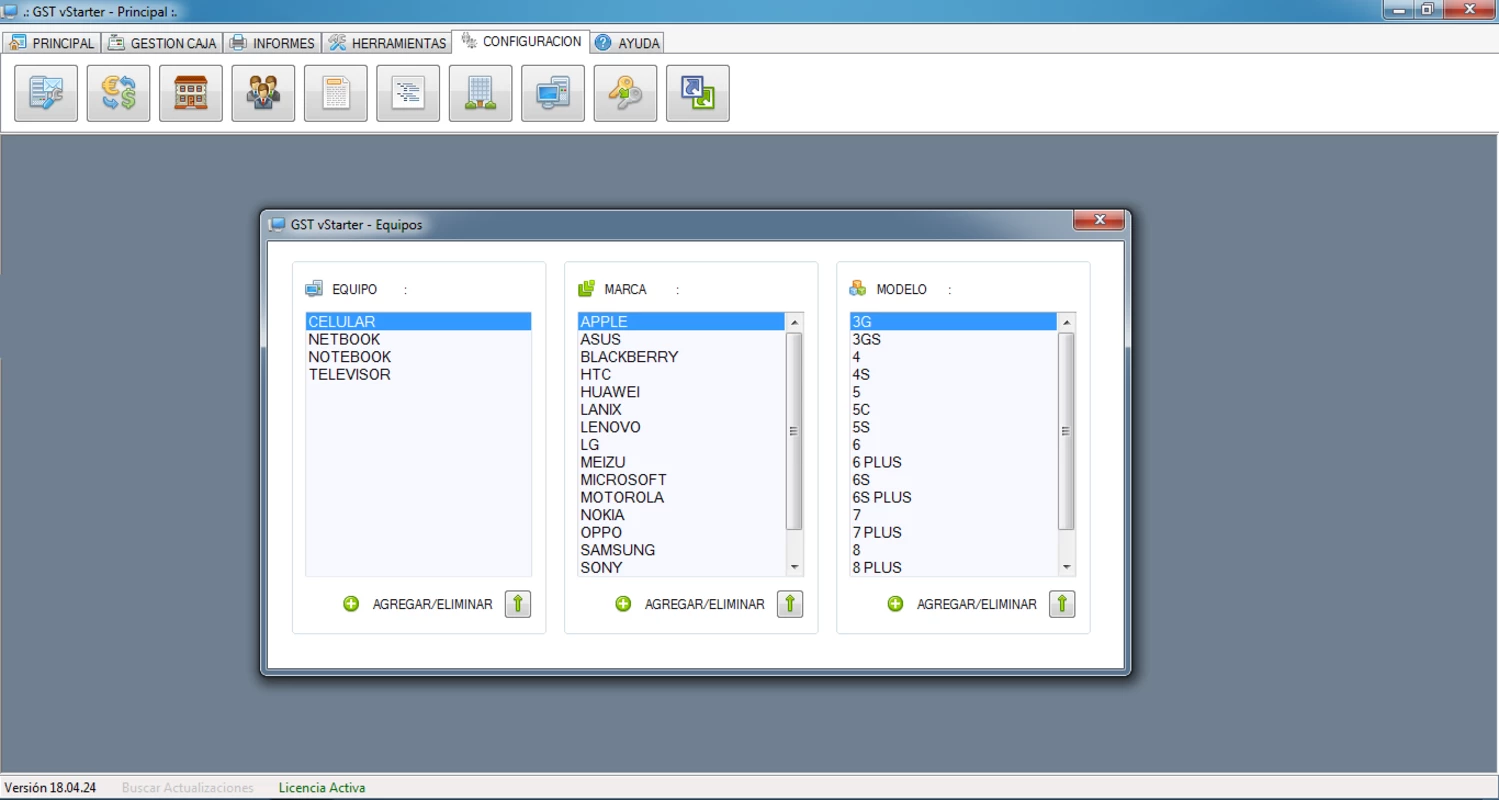Click the keys license toolbar icon
Screen dimensions: 1499x800
pyautogui.click(x=625, y=93)
